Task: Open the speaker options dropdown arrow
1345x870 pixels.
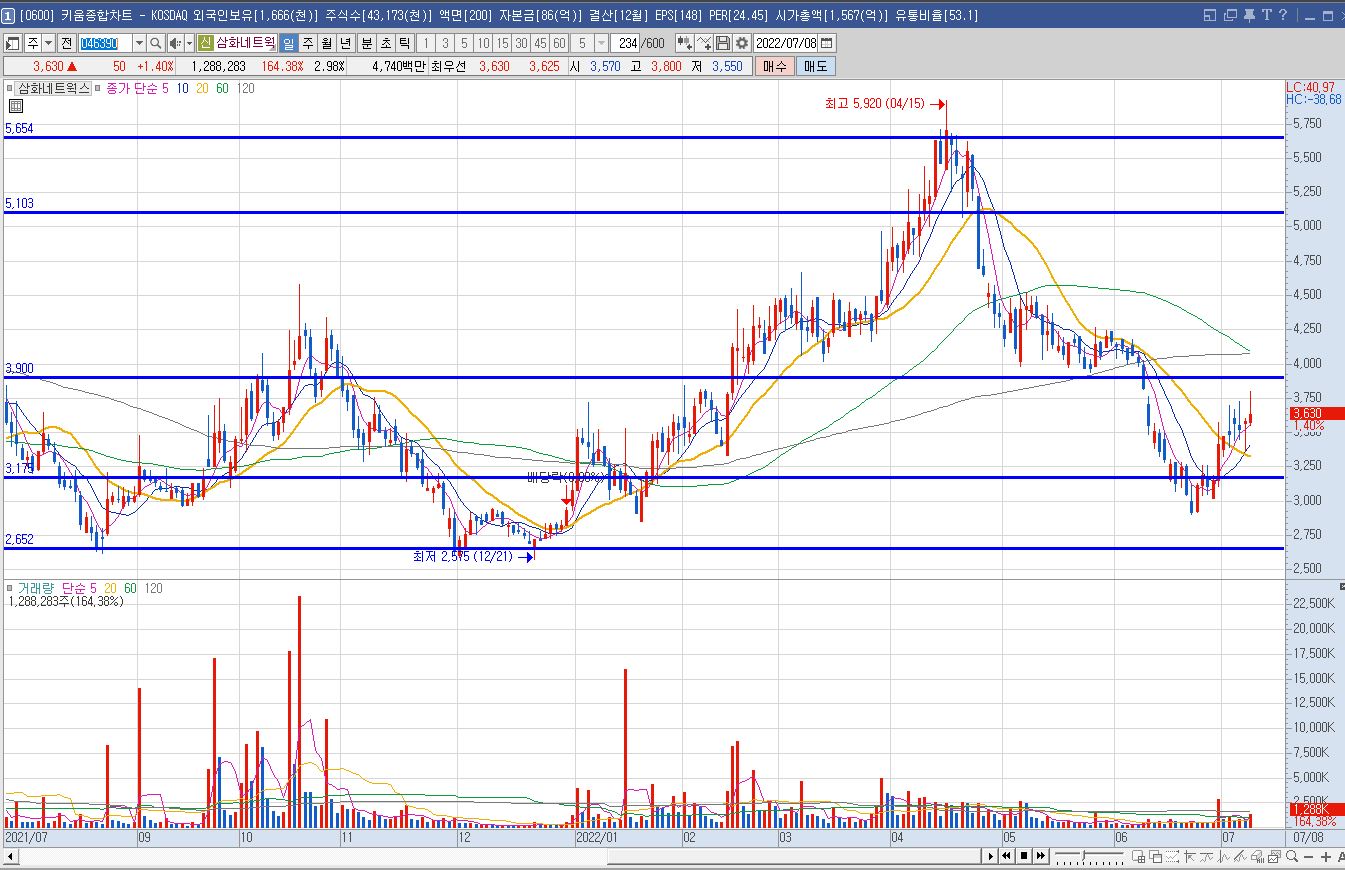Action: pos(189,43)
